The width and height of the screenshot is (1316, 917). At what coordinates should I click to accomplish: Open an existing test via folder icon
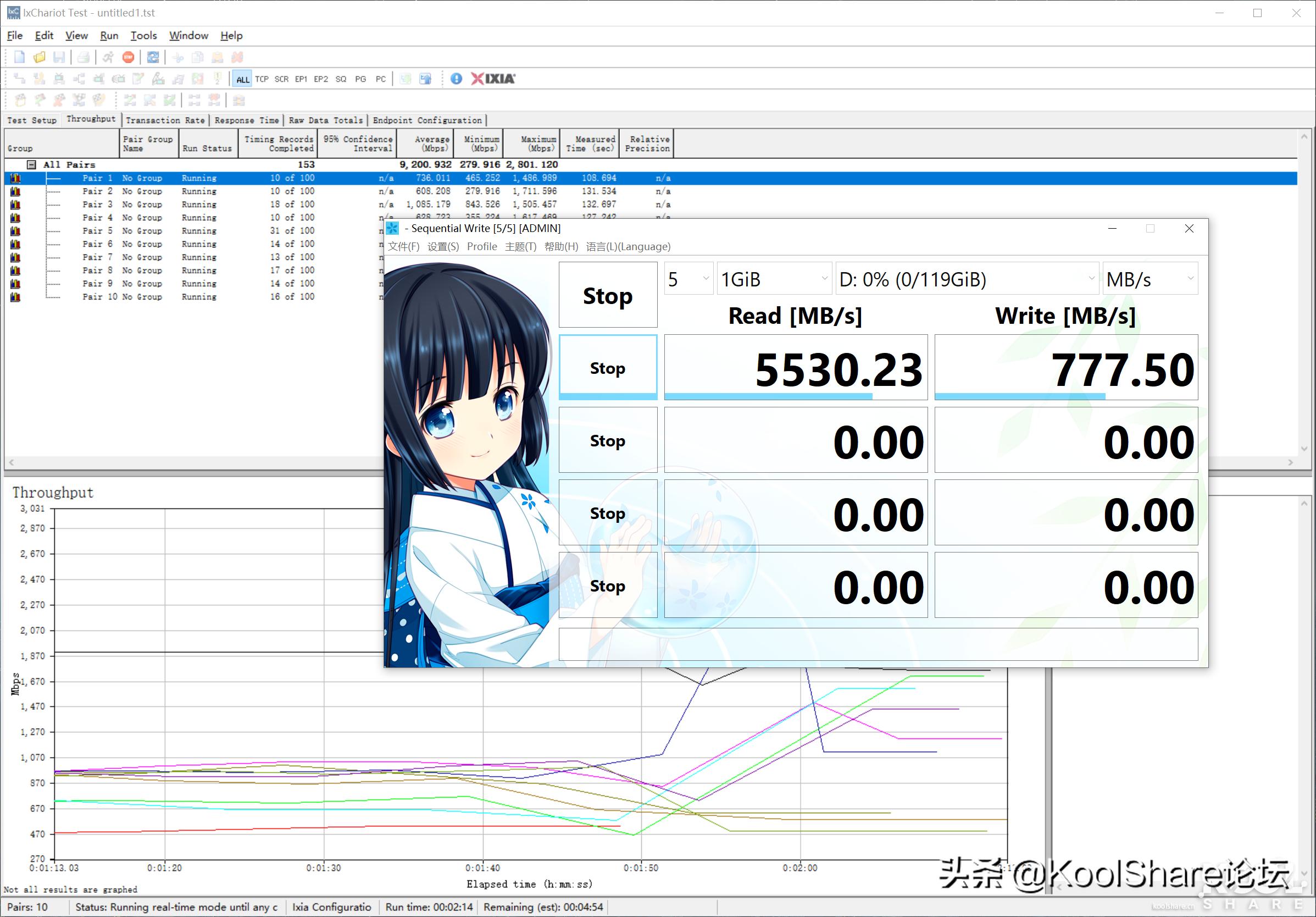(x=38, y=57)
